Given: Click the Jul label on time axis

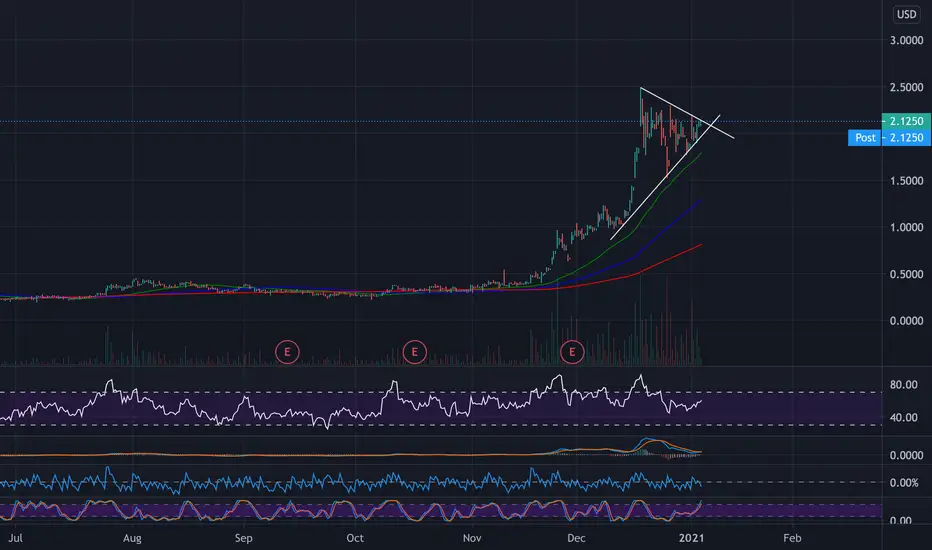Looking at the screenshot, I should click(x=15, y=538).
